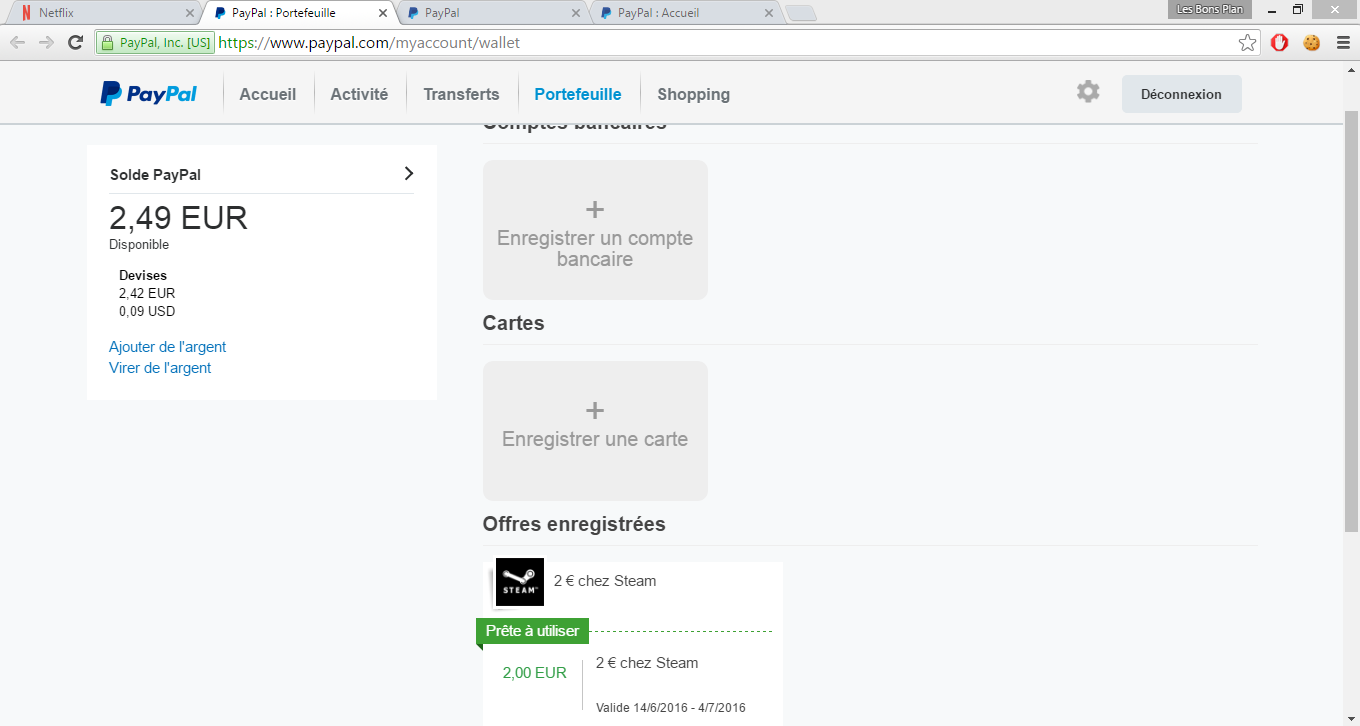This screenshot has width=1360, height=726.
Task: Close the PayPal : Portefeuille tab
Action: [383, 13]
